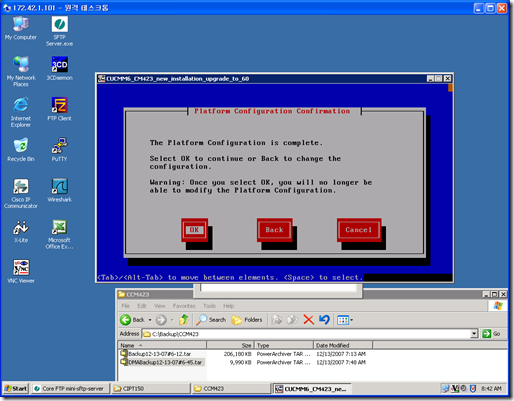Switch to CCM423 folder on taskbar
514x401 pixels.
(231, 388)
